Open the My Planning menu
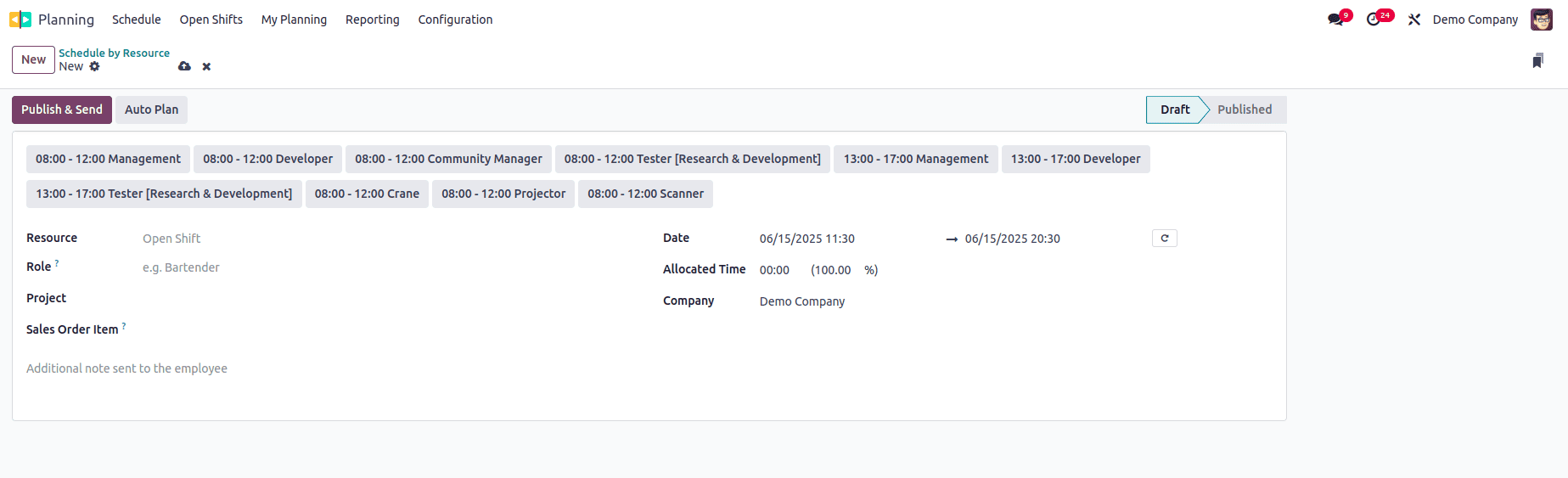Screen dimensions: 1568x478 (x=294, y=20)
